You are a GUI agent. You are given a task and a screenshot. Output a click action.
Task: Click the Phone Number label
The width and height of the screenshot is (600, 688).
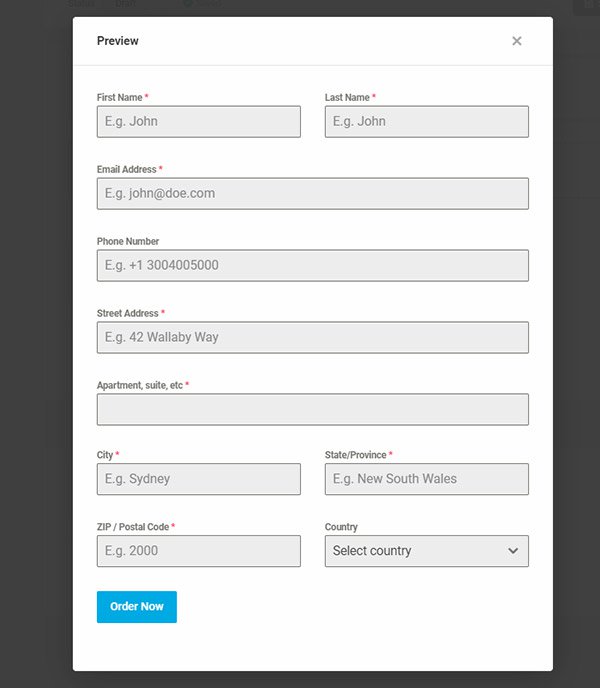pyautogui.click(x=128, y=242)
